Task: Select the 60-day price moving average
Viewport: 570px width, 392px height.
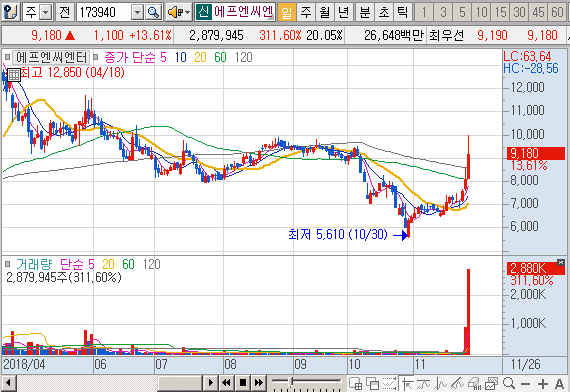Action: (220, 57)
